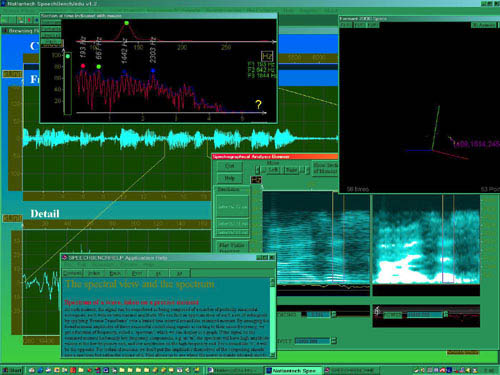Click the Plot Table Function button
Image resolution: width=500 pixels, height=375 pixels.
[x=232, y=247]
